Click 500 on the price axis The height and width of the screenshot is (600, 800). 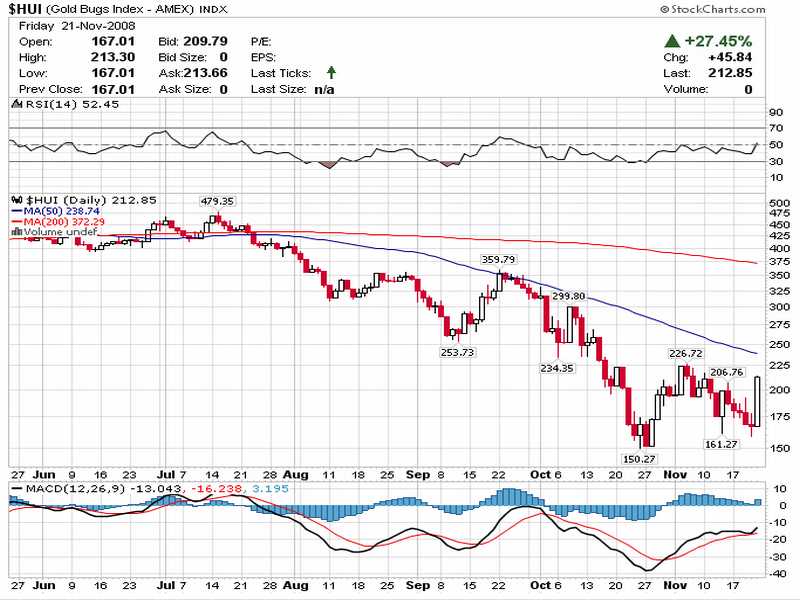point(780,204)
